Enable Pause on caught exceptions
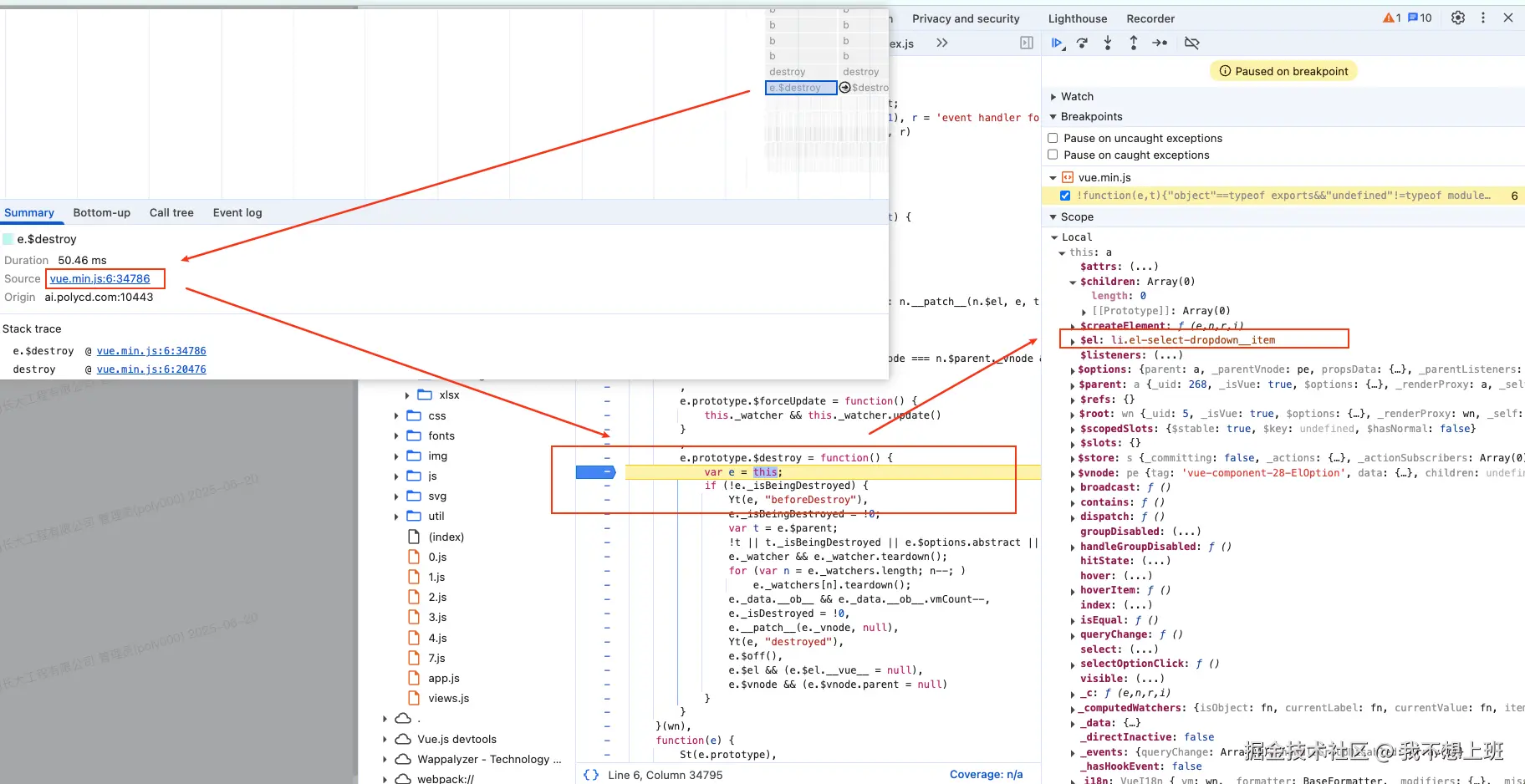Screen dimensions: 1525x784 click(x=1053, y=155)
